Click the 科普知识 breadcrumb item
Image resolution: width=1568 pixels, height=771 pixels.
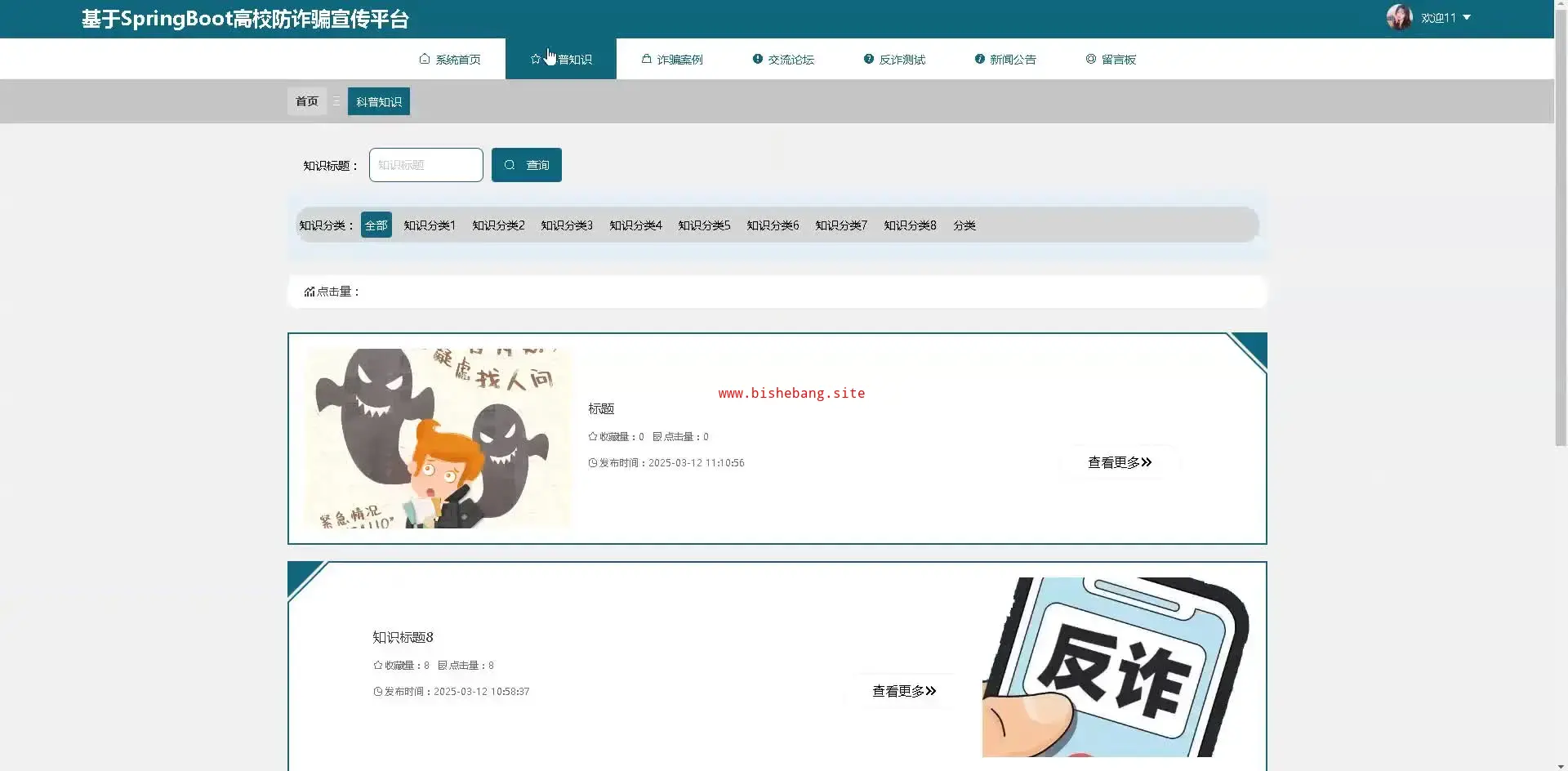[379, 101]
